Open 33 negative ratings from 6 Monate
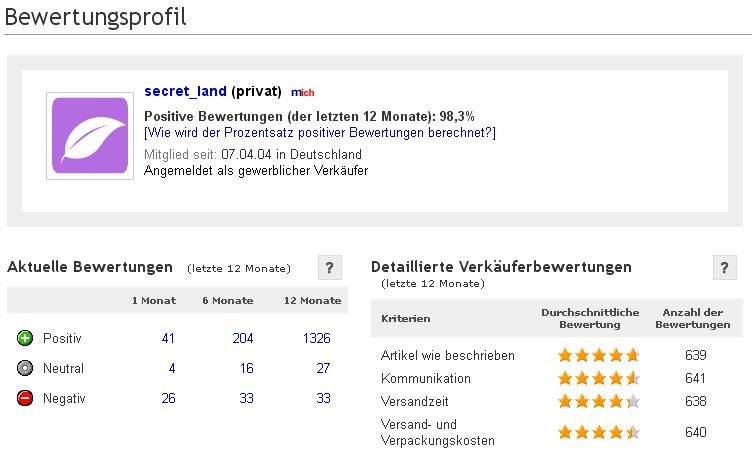The image size is (752, 460). click(x=246, y=399)
